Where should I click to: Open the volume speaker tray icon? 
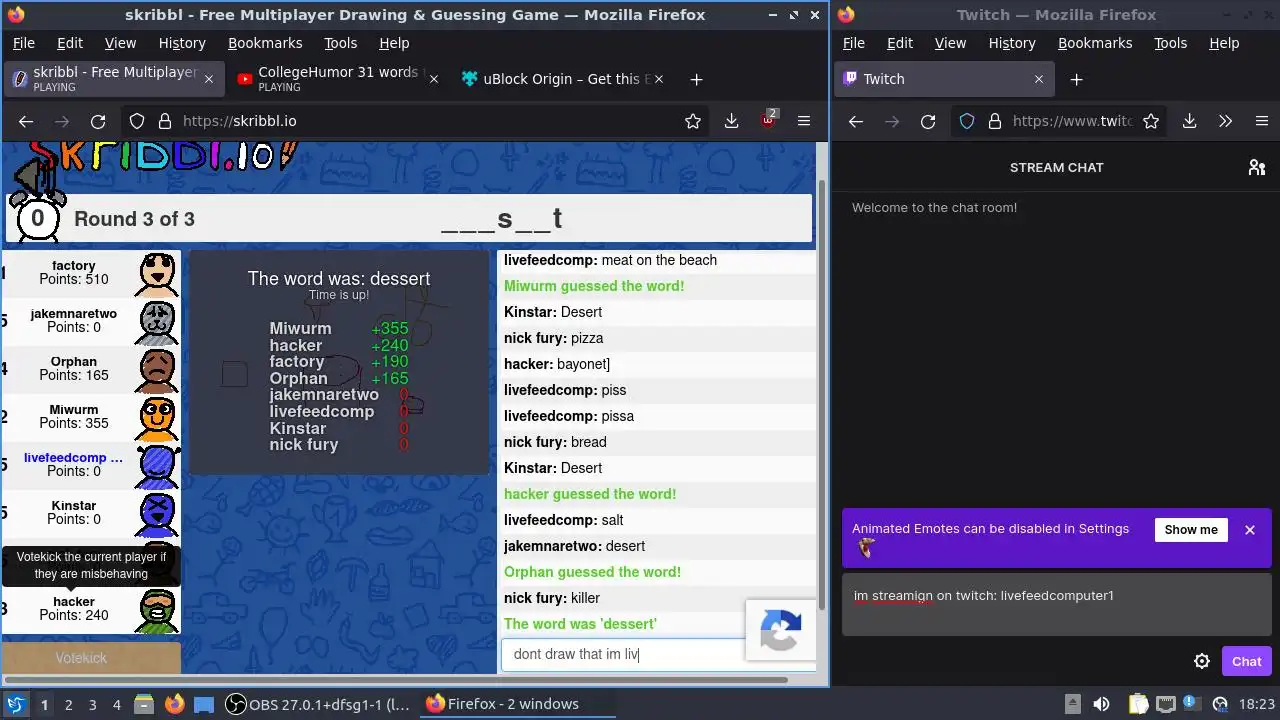pos(1101,704)
